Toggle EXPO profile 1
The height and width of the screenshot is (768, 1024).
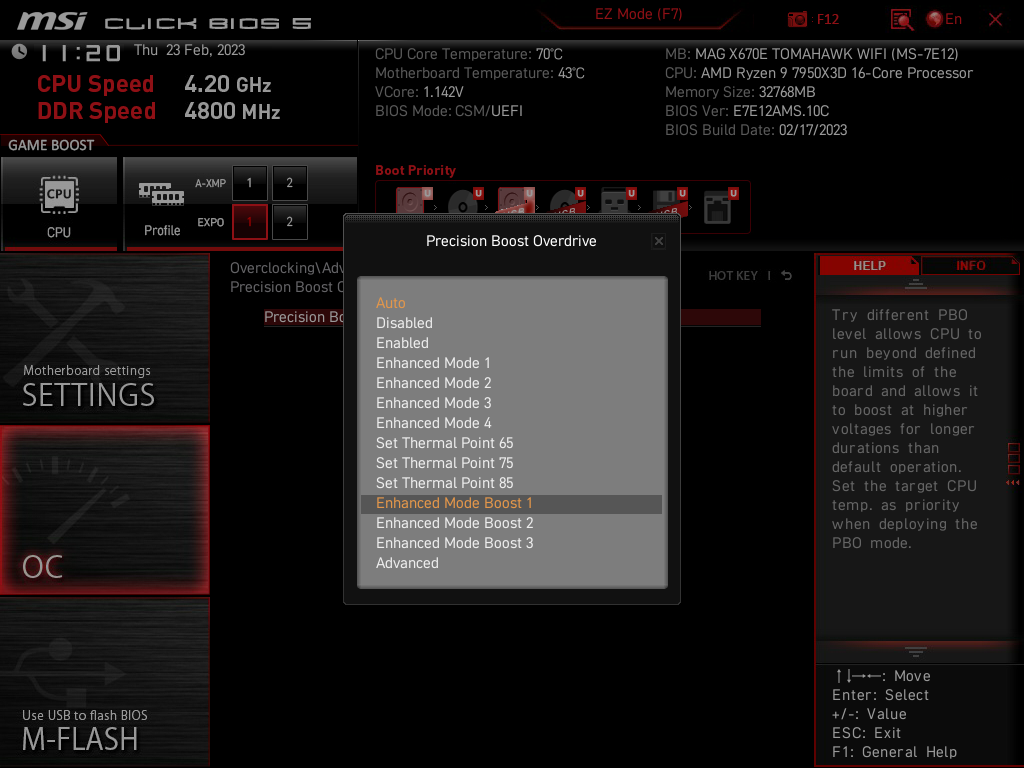pos(249,222)
